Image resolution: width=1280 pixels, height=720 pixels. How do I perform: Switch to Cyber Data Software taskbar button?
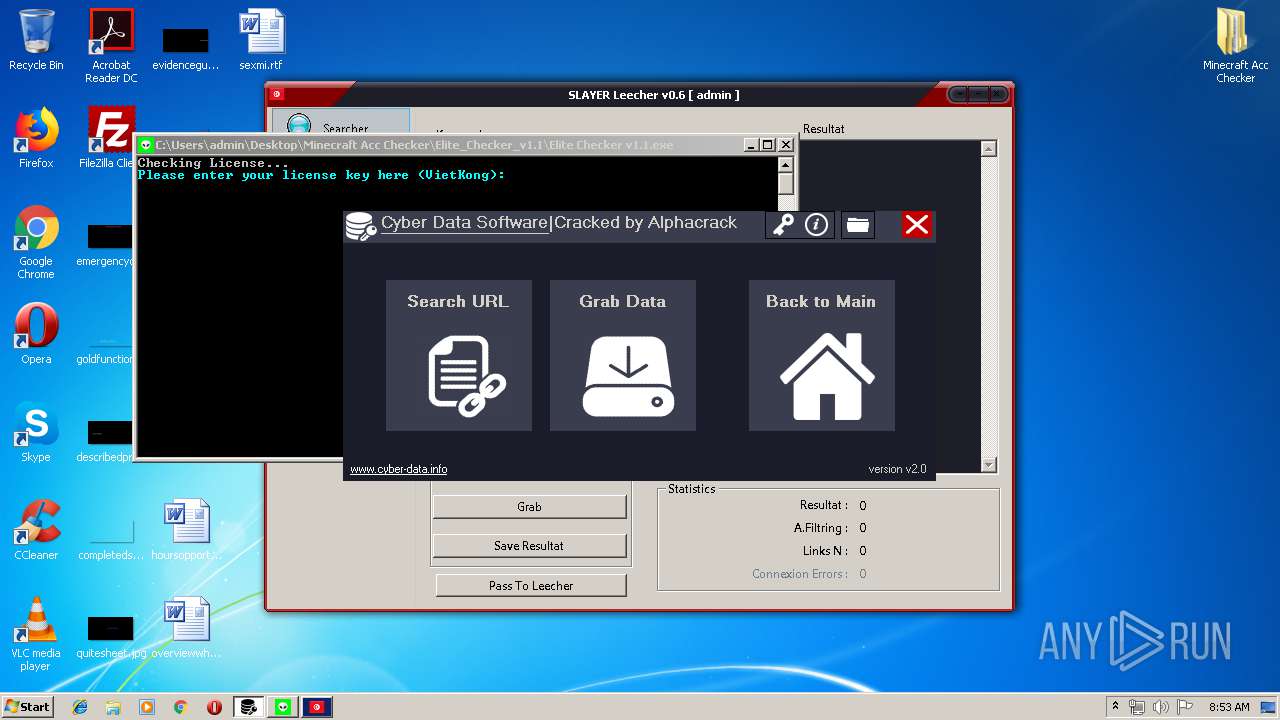248,707
